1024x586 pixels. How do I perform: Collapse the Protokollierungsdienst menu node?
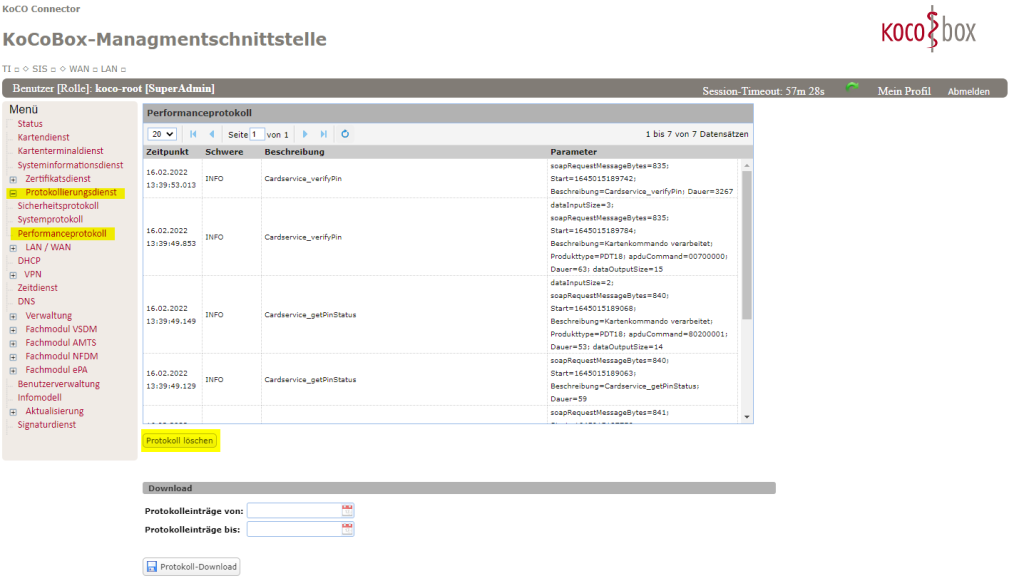pyautogui.click(x=13, y=193)
